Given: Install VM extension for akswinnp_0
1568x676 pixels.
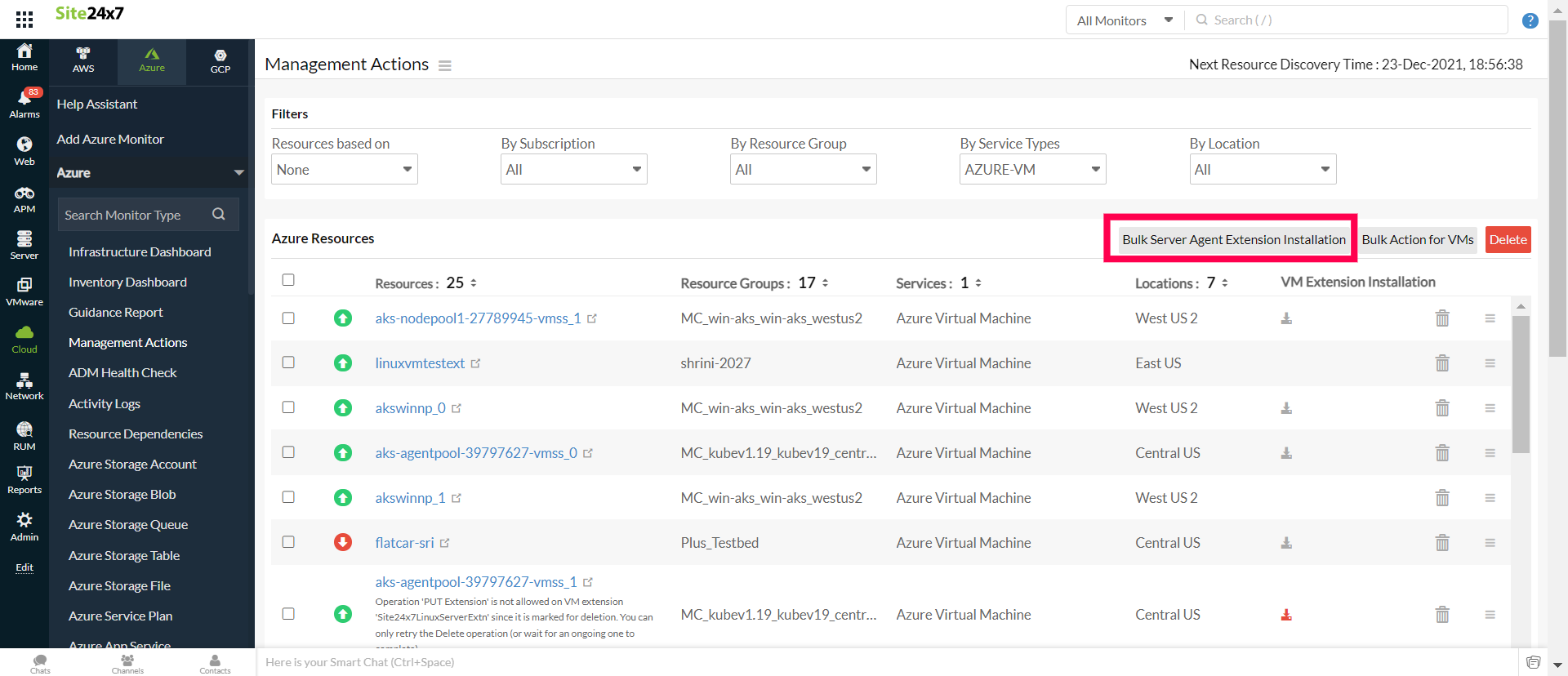Looking at the screenshot, I should coord(1286,408).
